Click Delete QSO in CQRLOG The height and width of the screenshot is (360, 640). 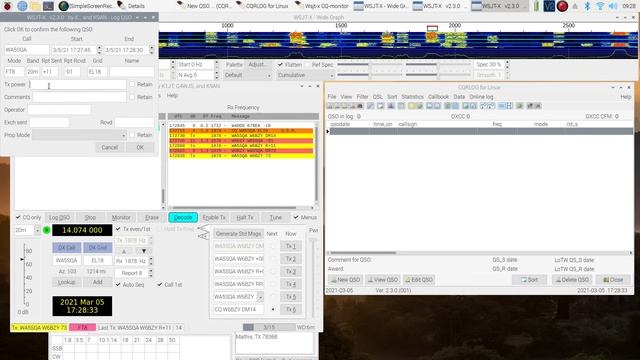(x=572, y=280)
